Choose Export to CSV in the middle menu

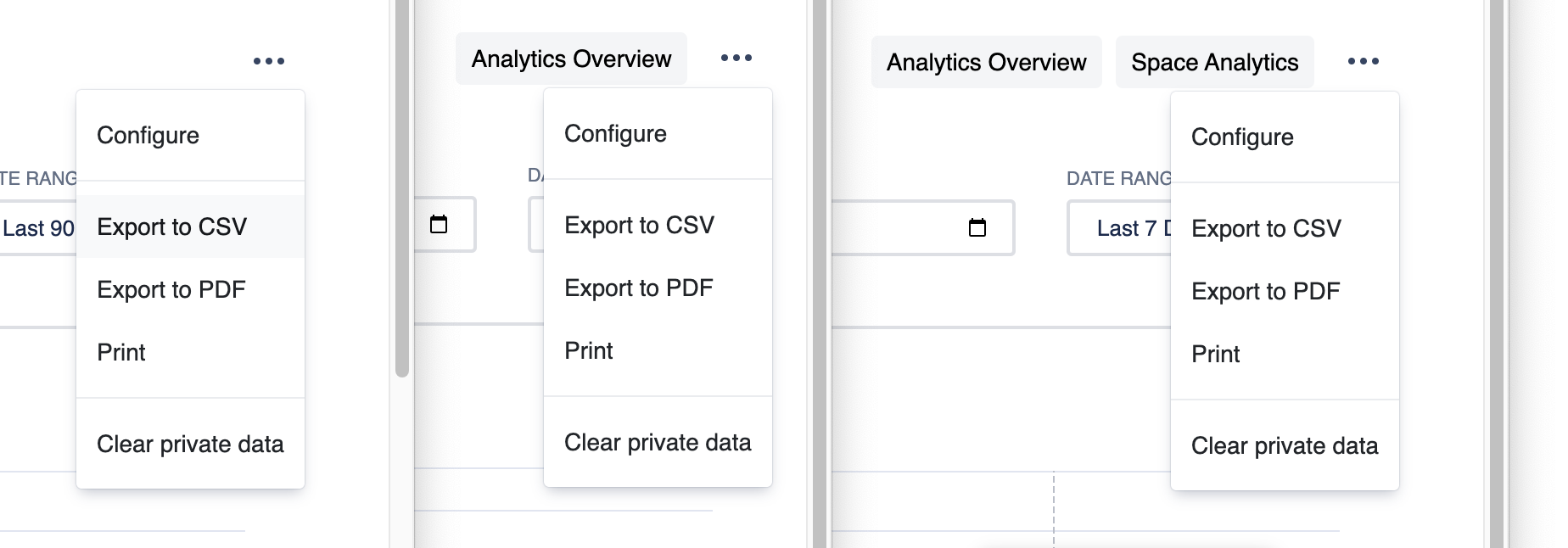(x=639, y=225)
